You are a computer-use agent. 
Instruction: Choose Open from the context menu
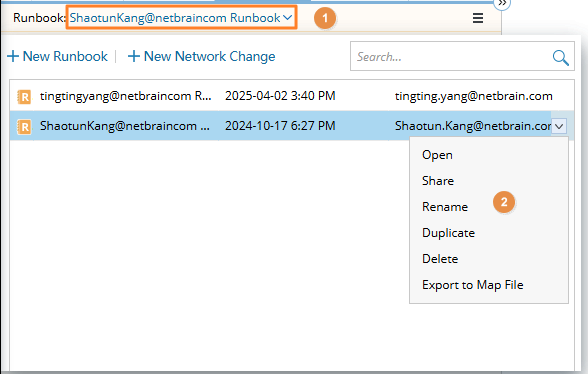pos(437,155)
